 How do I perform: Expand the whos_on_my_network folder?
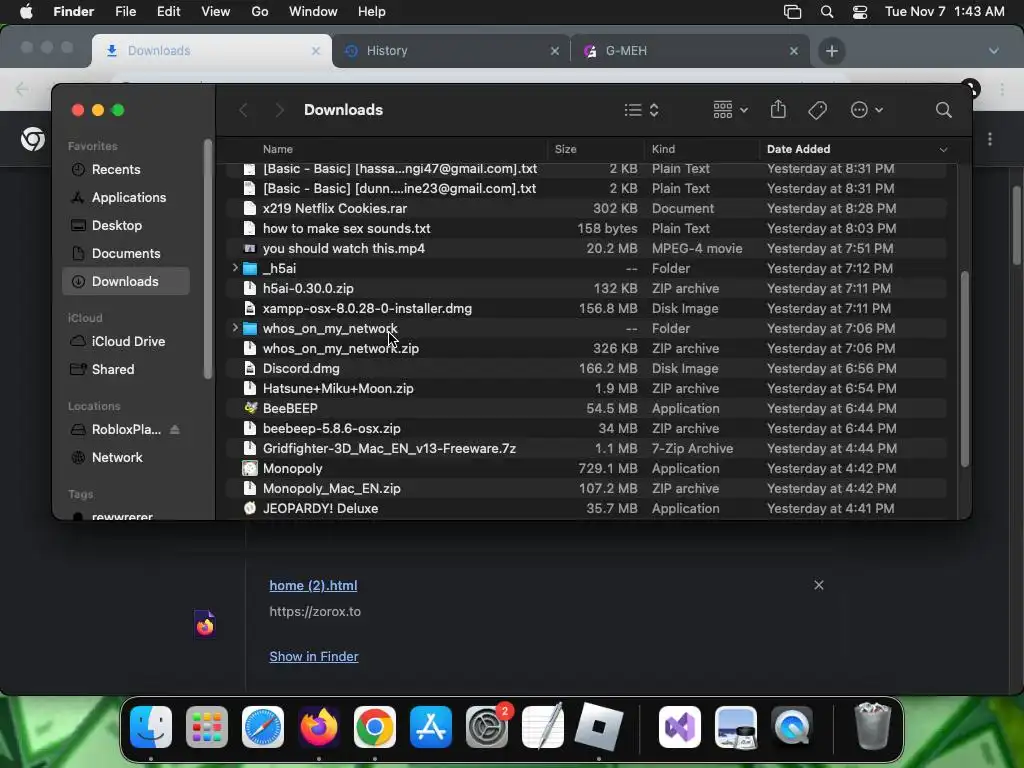pos(234,328)
